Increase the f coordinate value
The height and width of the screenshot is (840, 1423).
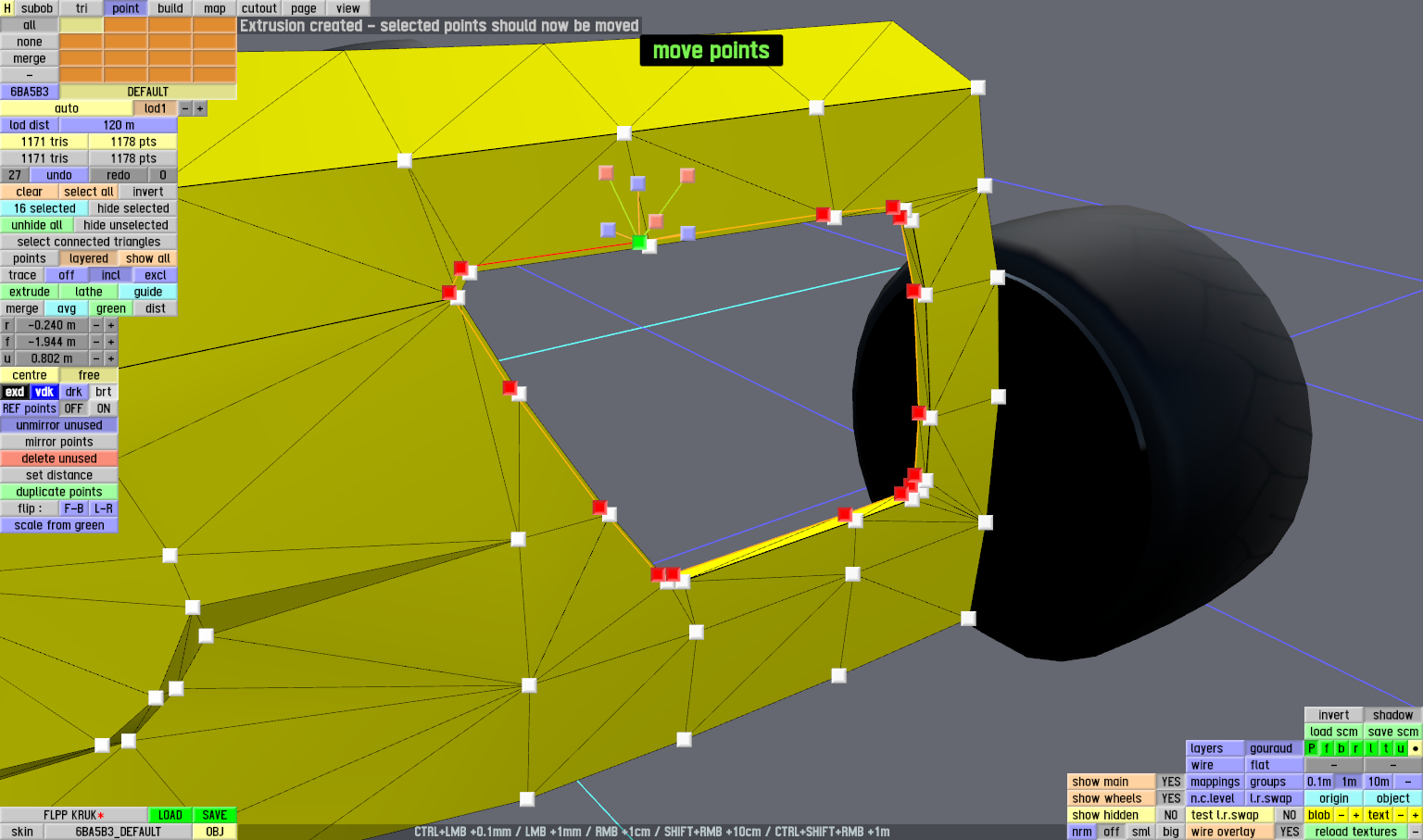coord(111,342)
